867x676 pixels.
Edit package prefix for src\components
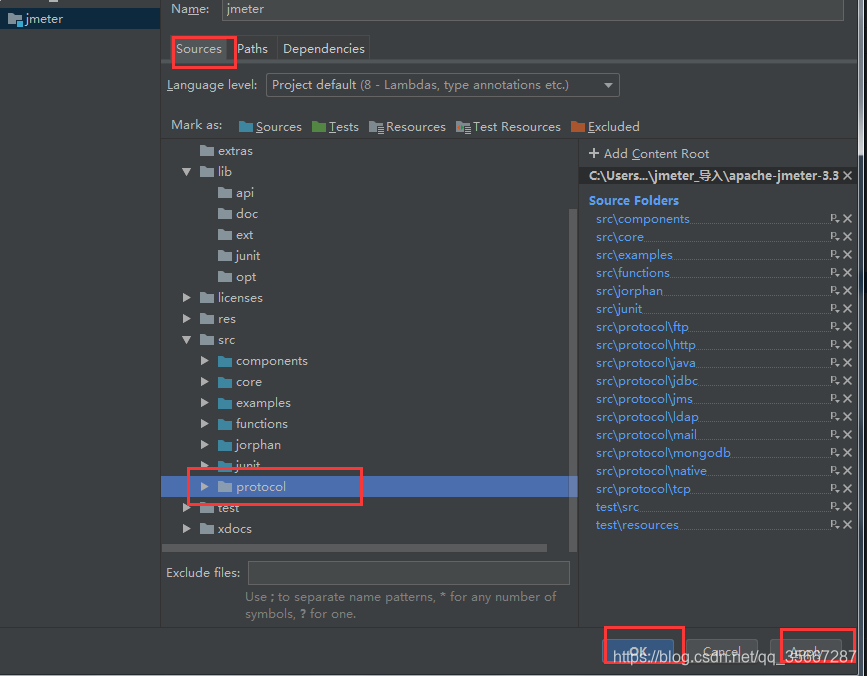(835, 219)
